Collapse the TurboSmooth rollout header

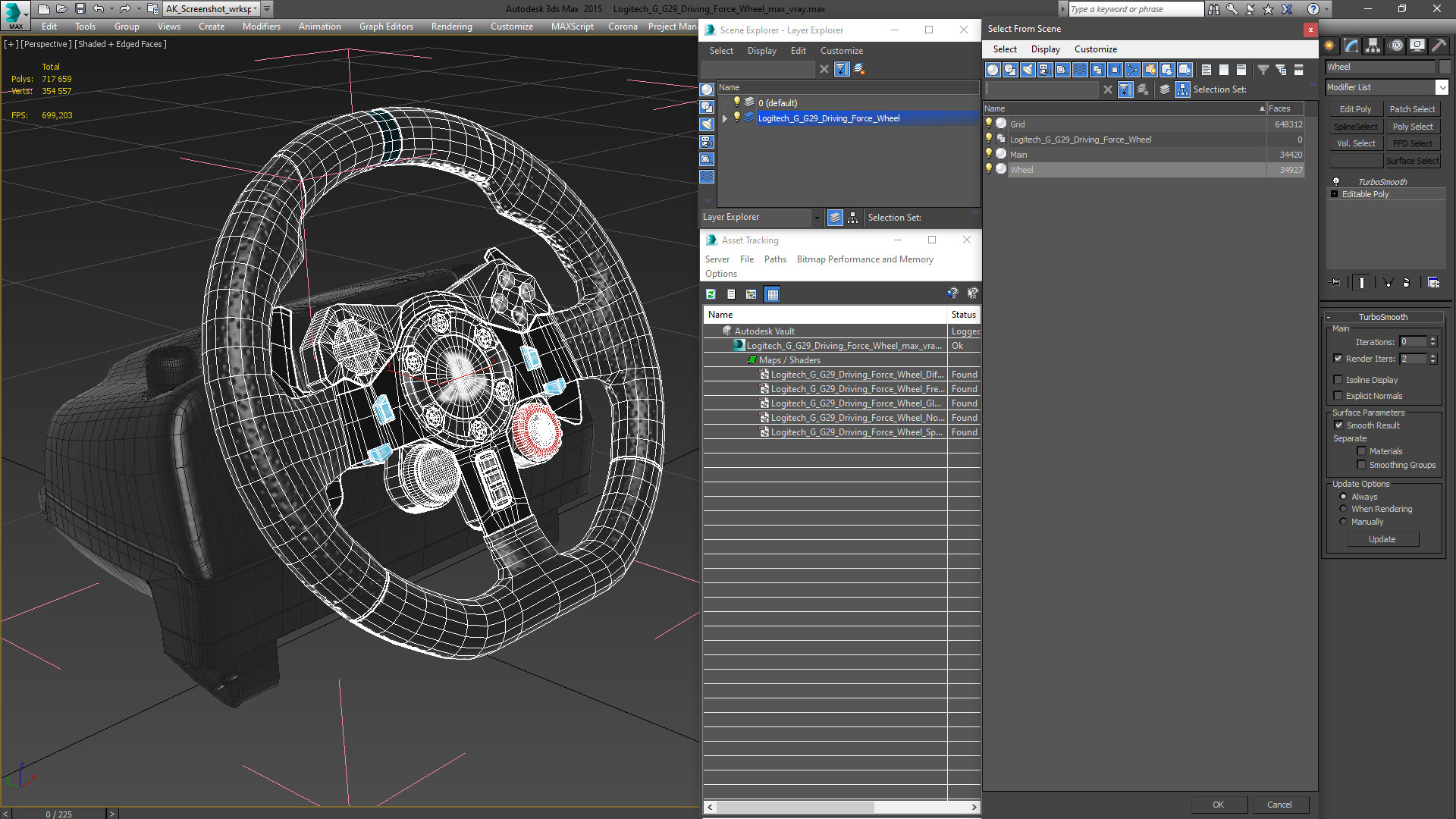(1382, 317)
